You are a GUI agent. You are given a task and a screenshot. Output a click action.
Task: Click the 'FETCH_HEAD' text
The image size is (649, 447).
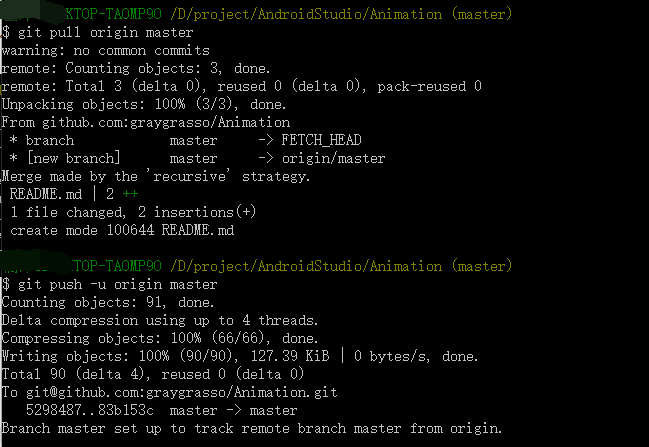(321, 140)
